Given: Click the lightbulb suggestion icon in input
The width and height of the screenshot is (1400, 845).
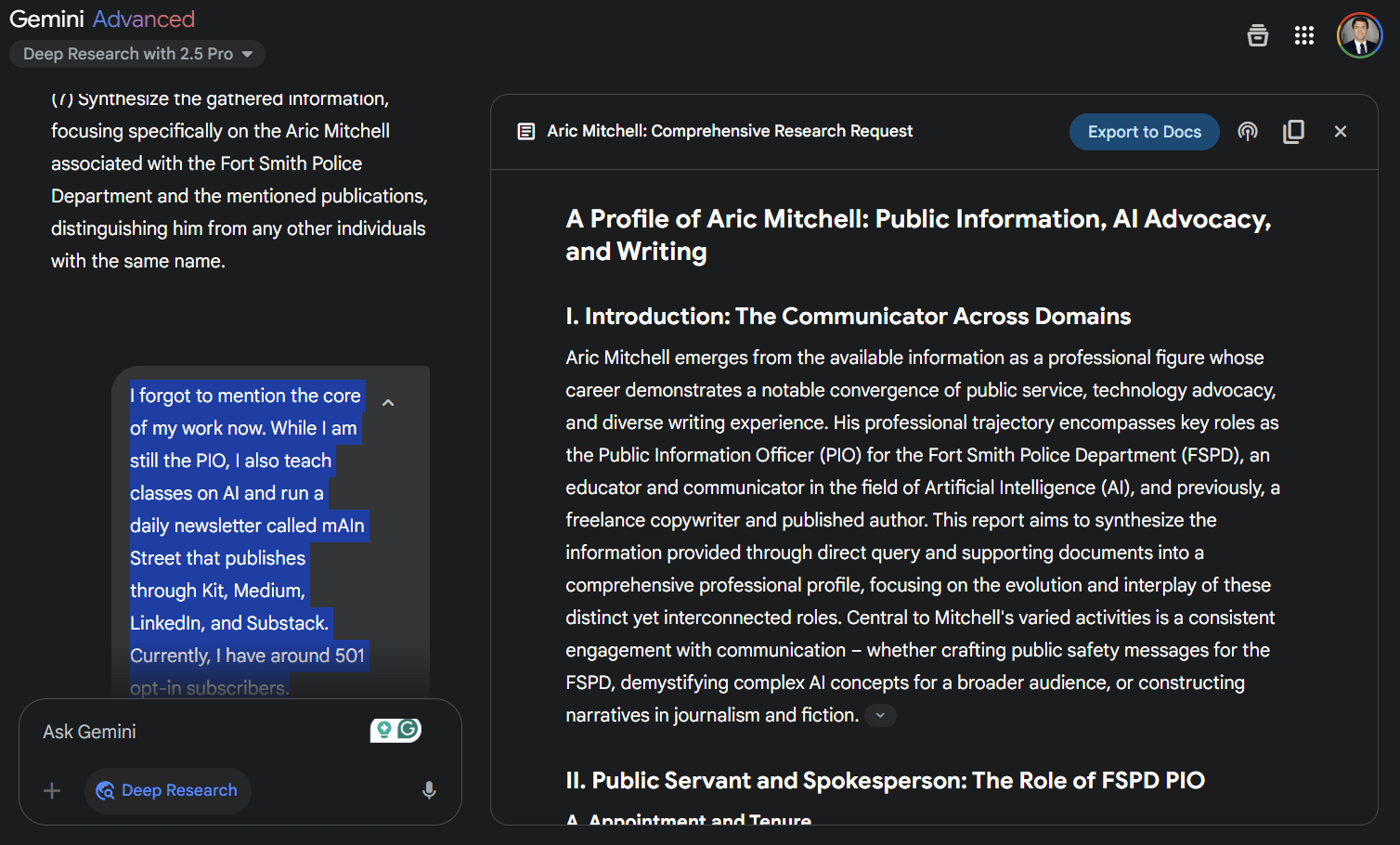Looking at the screenshot, I should [x=383, y=731].
